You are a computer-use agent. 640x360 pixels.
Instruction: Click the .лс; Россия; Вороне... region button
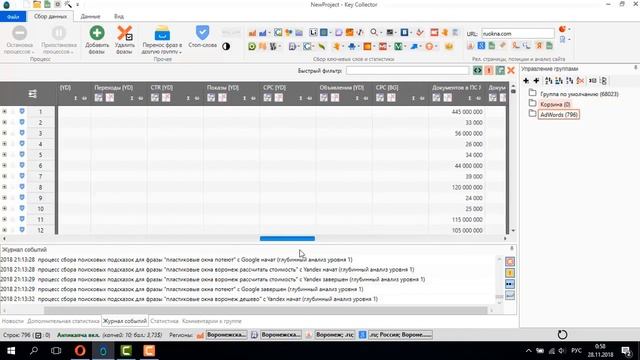click(400, 335)
